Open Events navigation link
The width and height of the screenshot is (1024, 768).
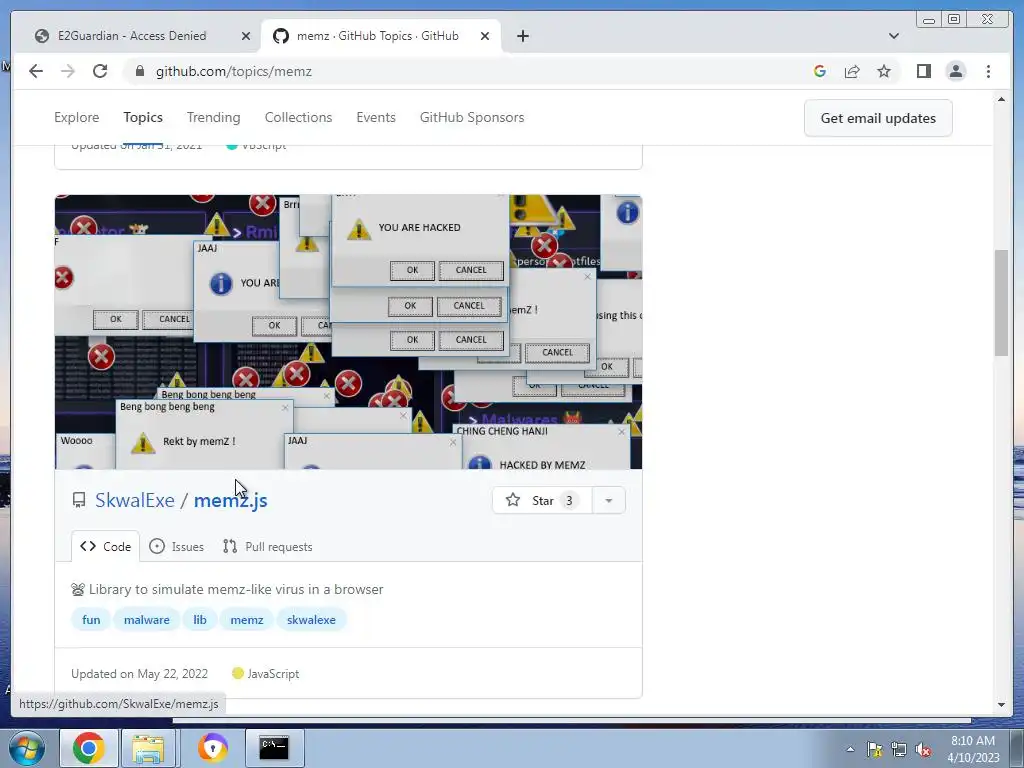[x=376, y=118]
